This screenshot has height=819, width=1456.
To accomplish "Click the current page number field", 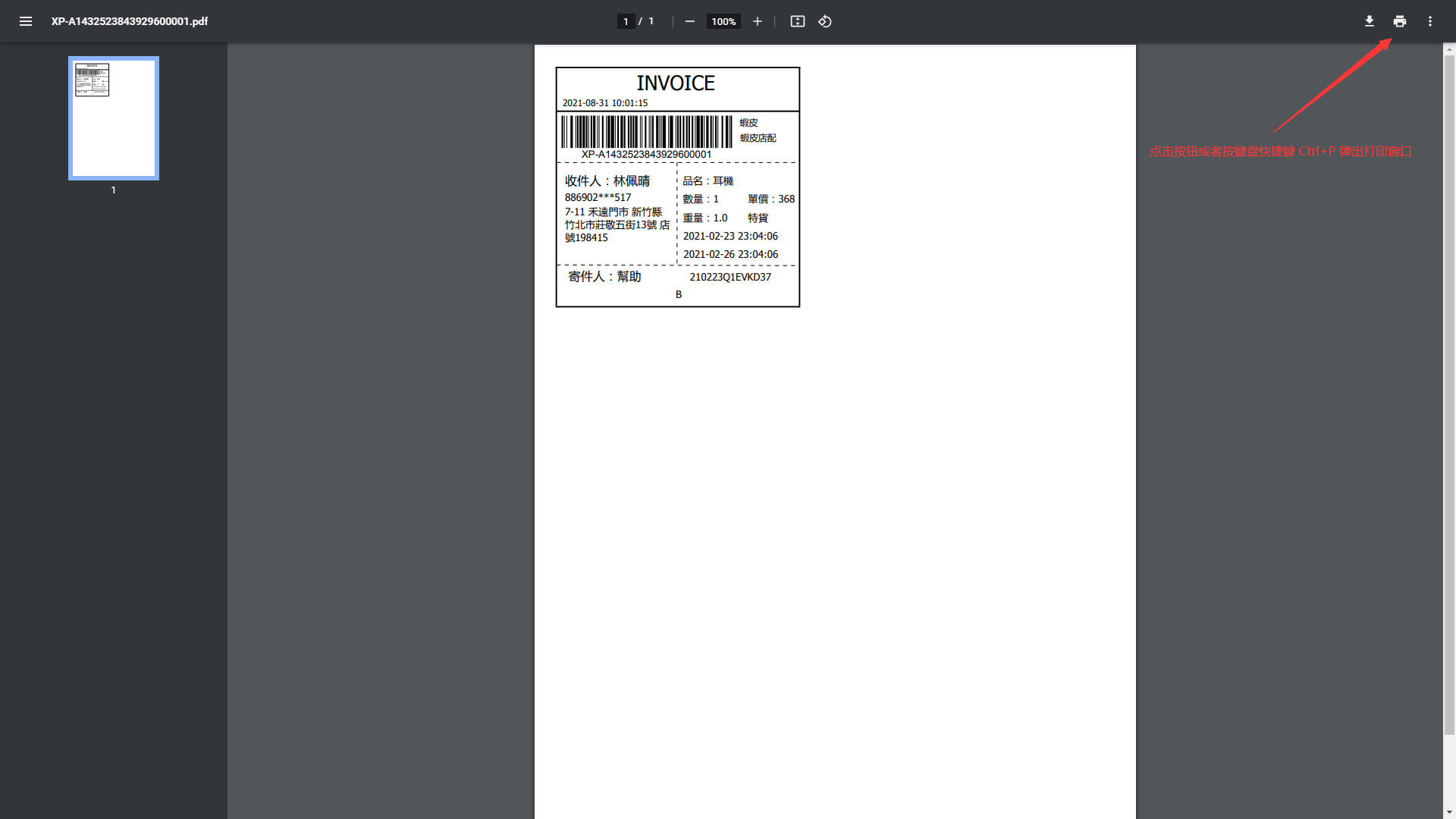I will (626, 21).
